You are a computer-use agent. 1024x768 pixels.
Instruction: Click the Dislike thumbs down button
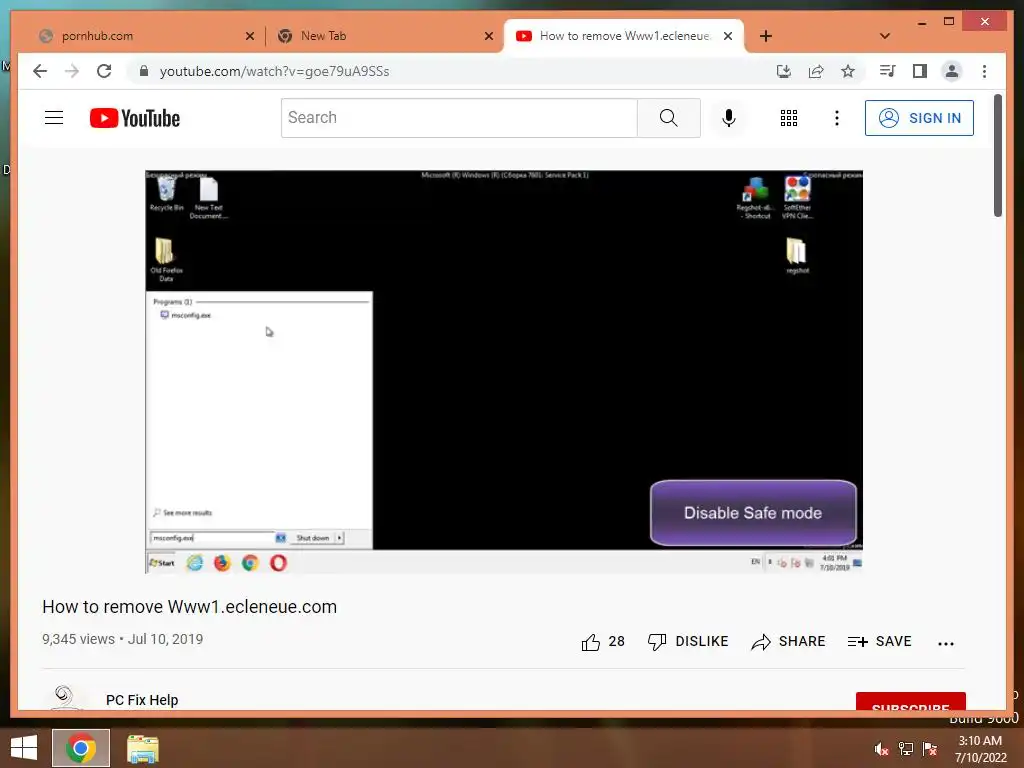688,642
